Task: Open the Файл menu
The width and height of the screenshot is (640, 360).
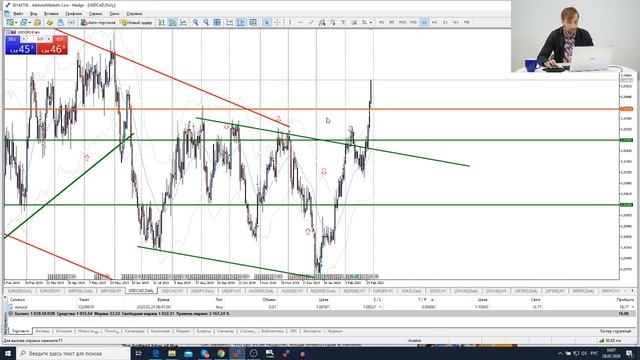Action: (18, 13)
